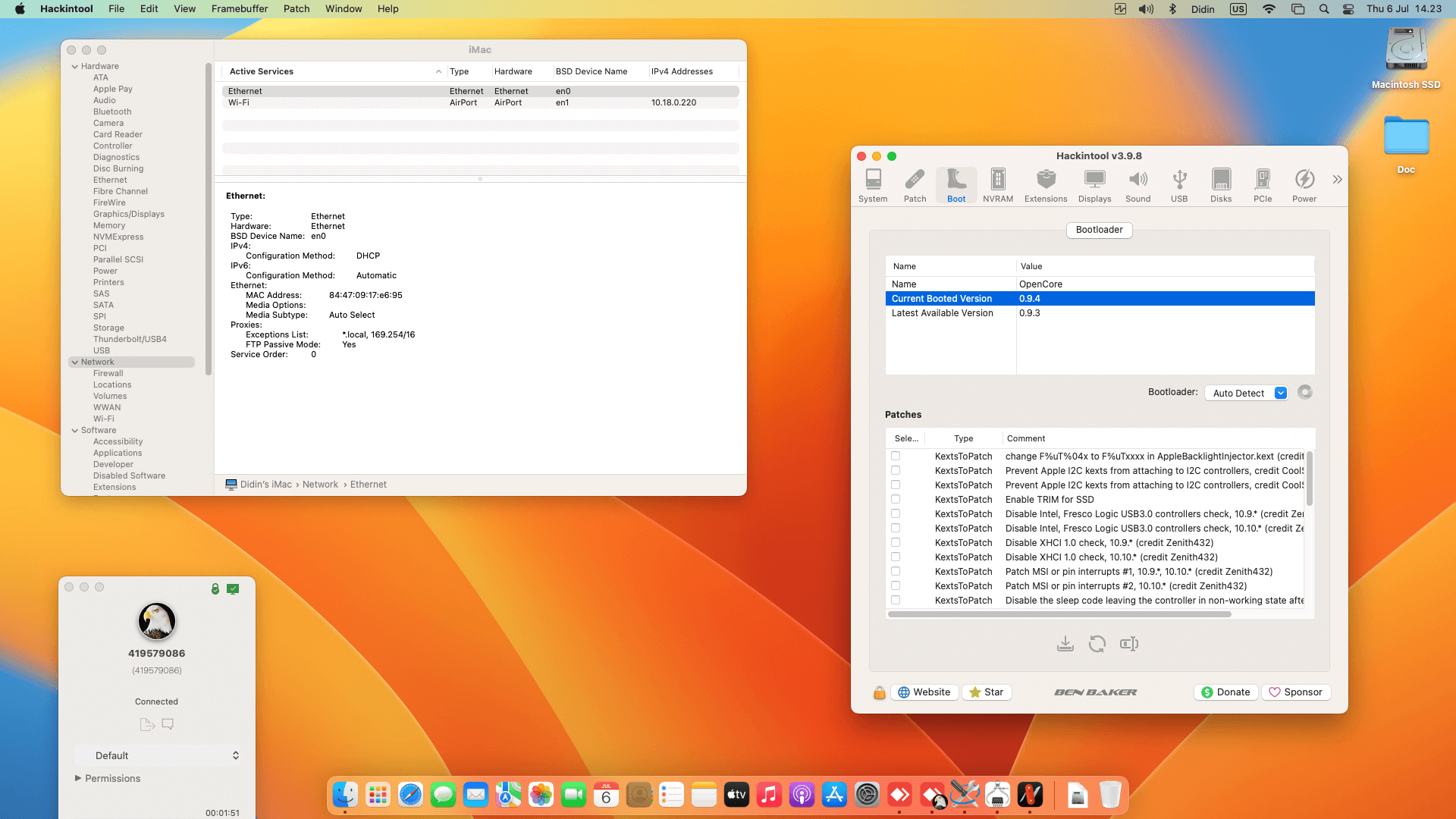Image resolution: width=1456 pixels, height=819 pixels.
Task: Open the Default profile dropdown
Action: pos(157,755)
